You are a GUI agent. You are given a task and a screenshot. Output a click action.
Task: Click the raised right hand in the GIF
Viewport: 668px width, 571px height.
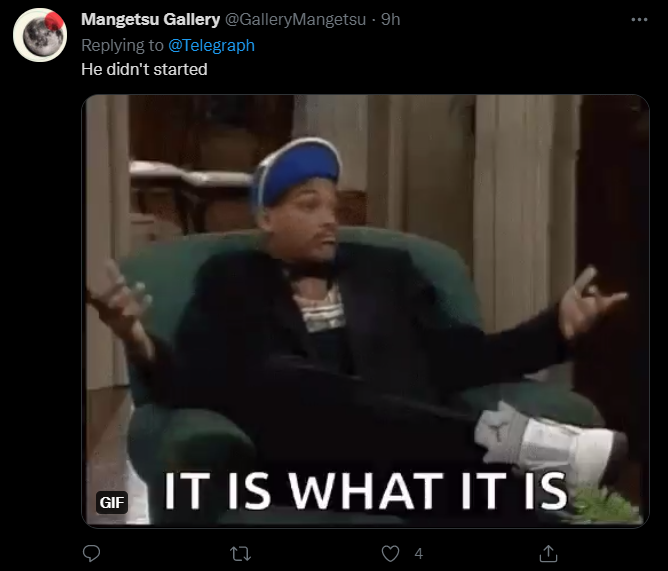coord(592,300)
